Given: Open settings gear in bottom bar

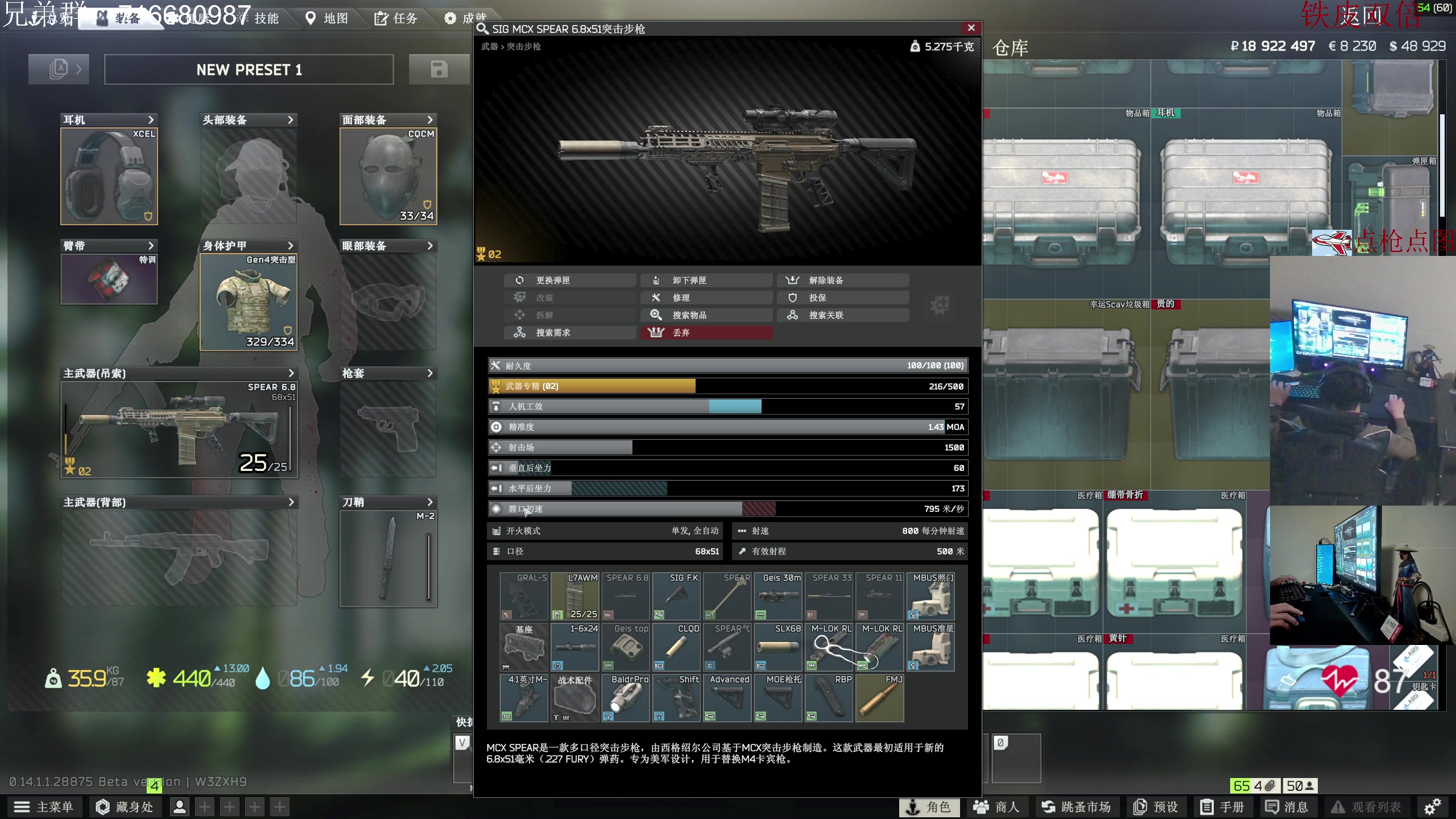Looking at the screenshot, I should (1432, 806).
